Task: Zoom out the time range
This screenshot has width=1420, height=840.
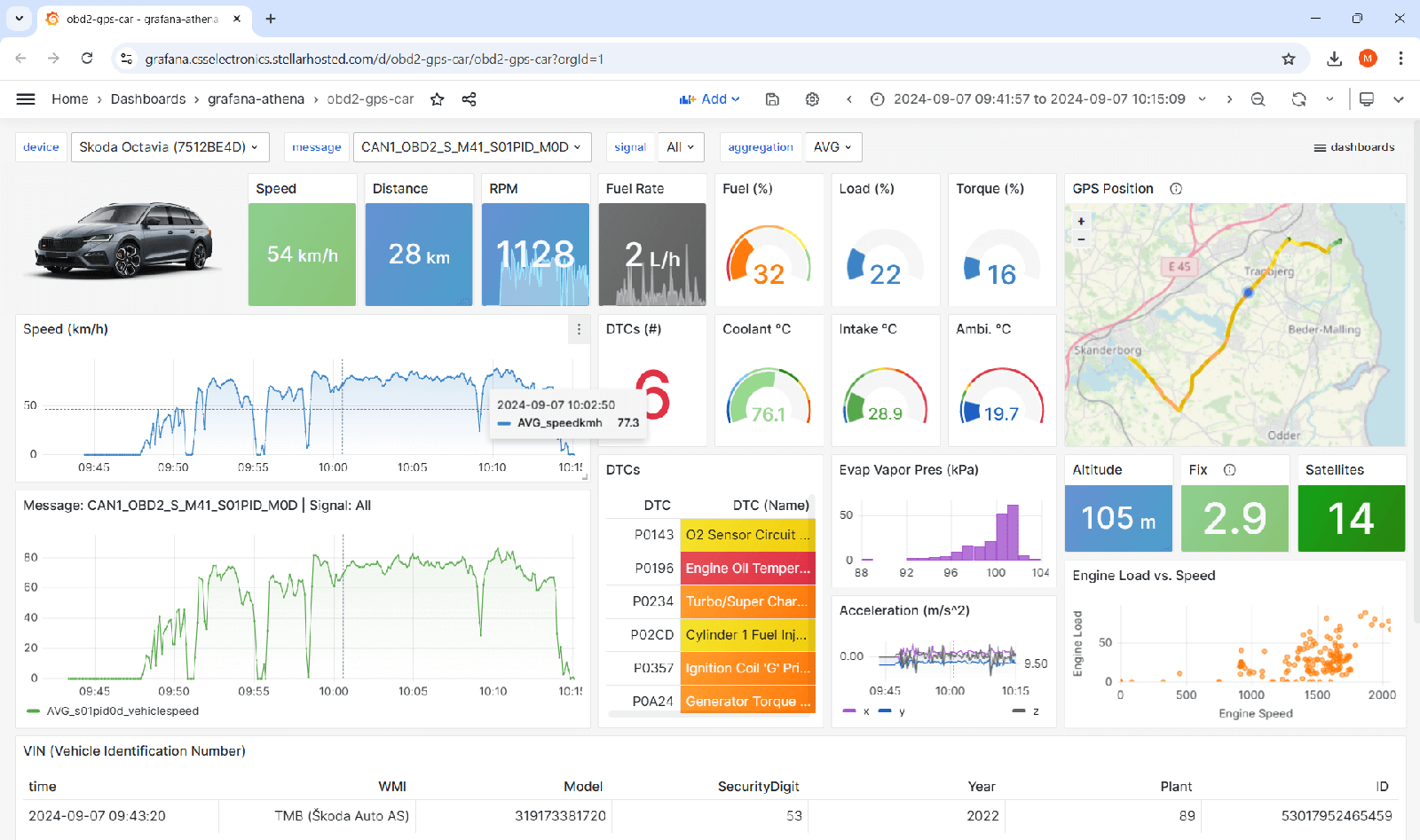Action: (x=1258, y=99)
